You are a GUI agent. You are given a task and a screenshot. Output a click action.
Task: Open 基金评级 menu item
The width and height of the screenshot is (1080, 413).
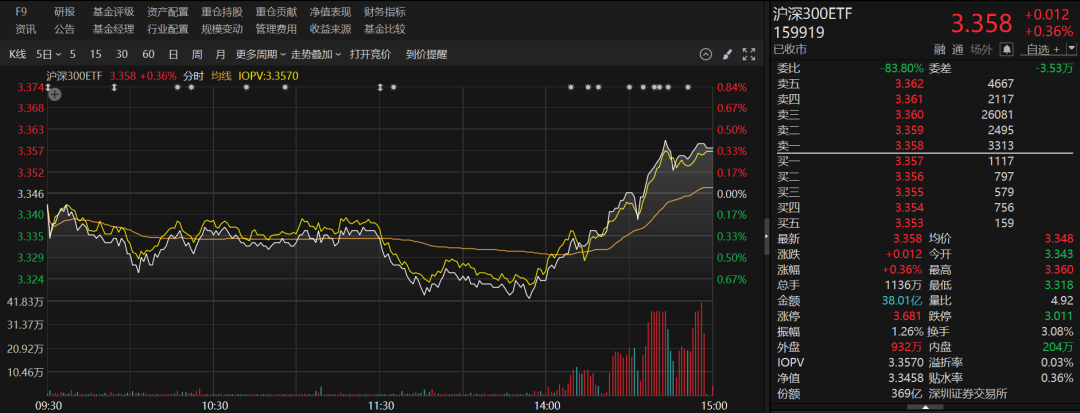tap(113, 12)
